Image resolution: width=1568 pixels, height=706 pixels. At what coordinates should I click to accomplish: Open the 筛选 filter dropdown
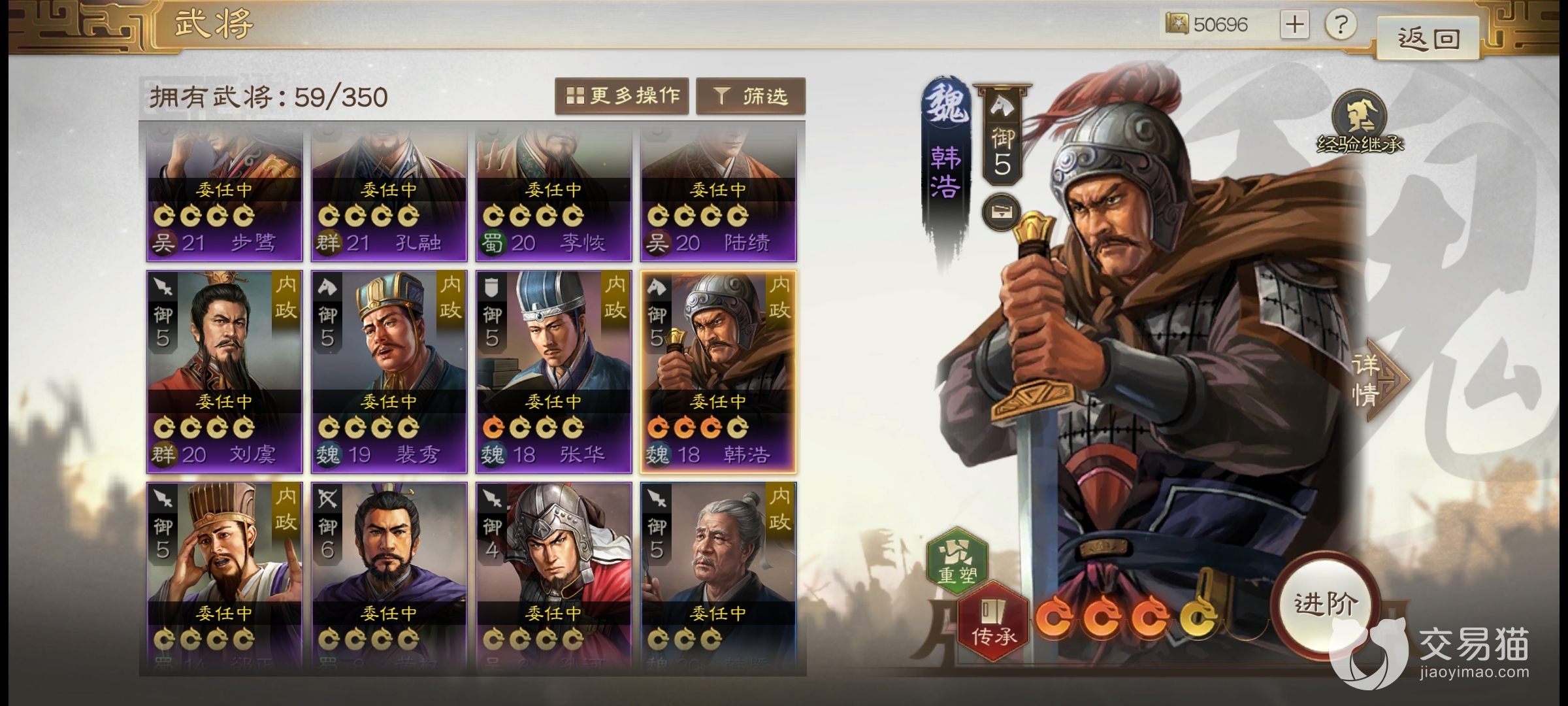751,96
